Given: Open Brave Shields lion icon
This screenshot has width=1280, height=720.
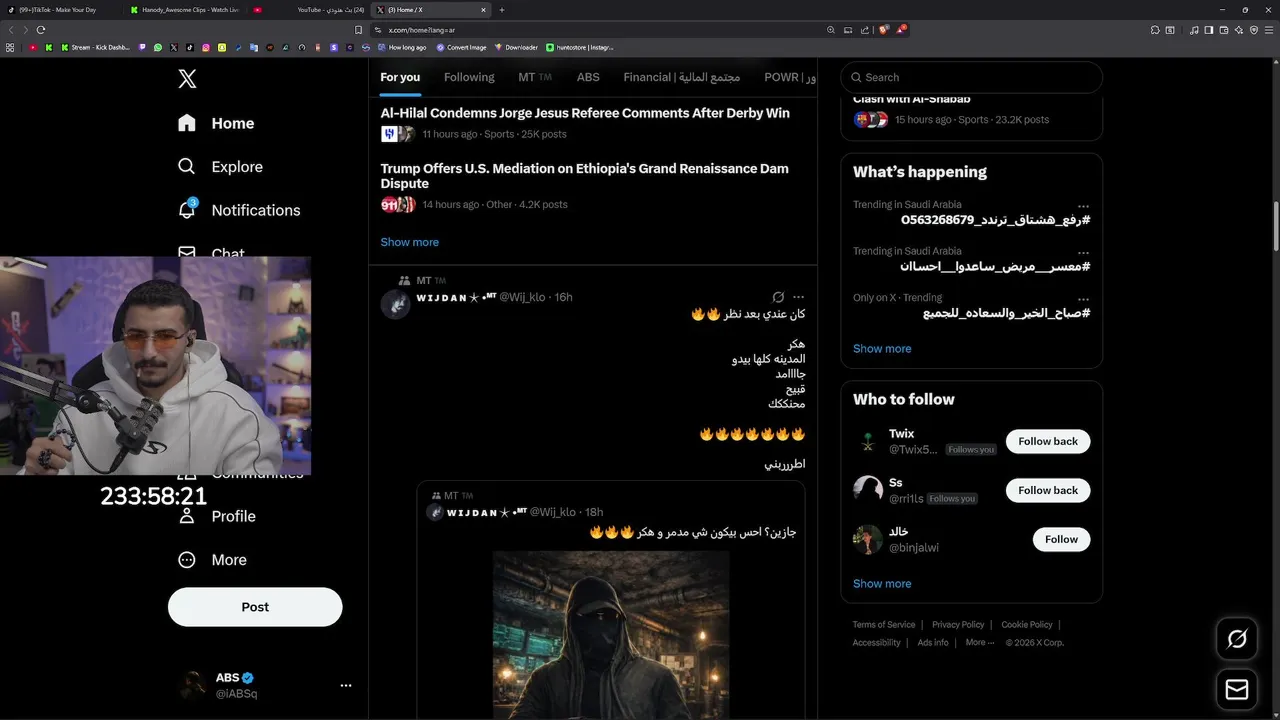Looking at the screenshot, I should [884, 30].
